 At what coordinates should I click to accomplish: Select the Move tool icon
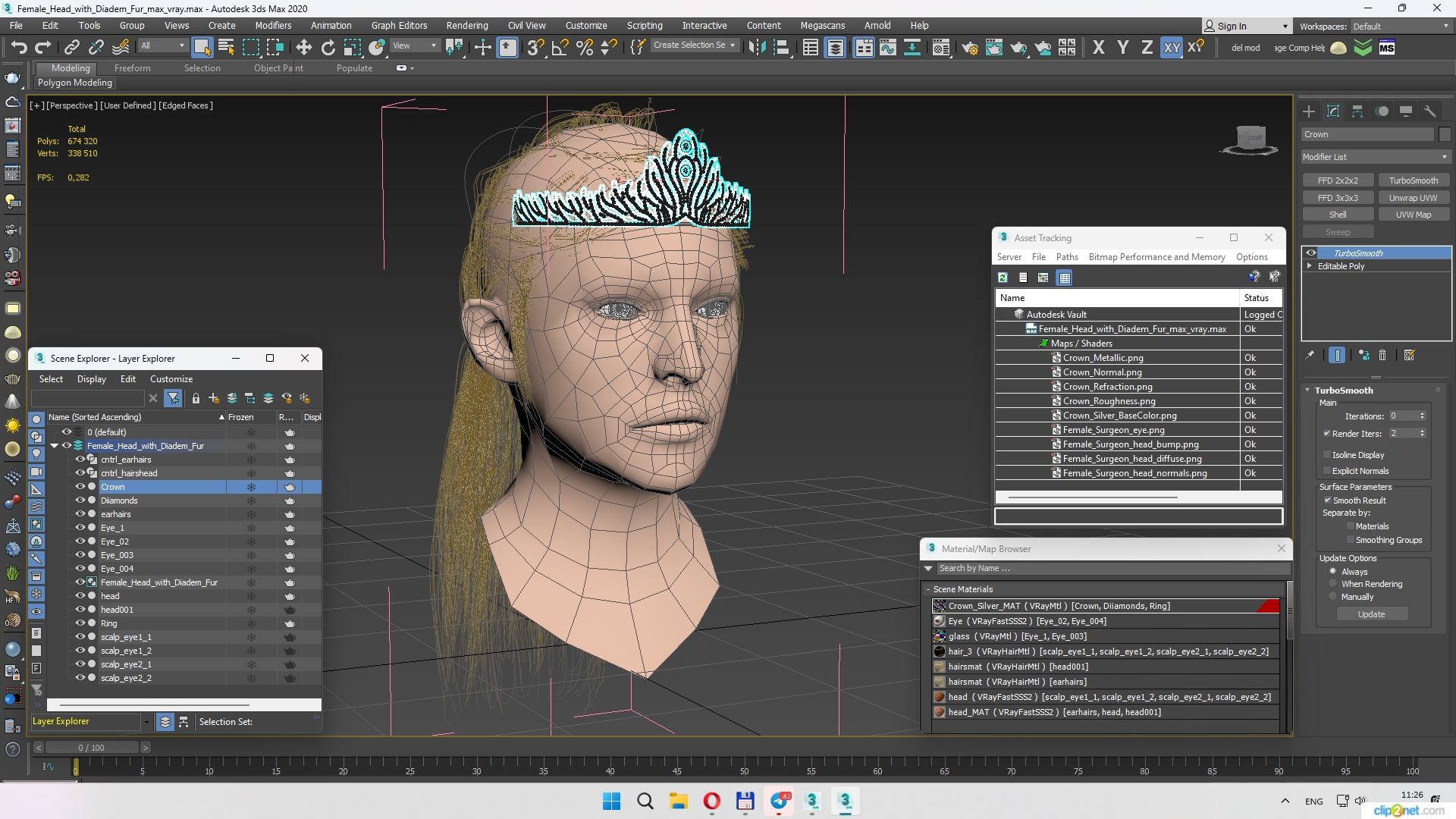click(x=304, y=48)
